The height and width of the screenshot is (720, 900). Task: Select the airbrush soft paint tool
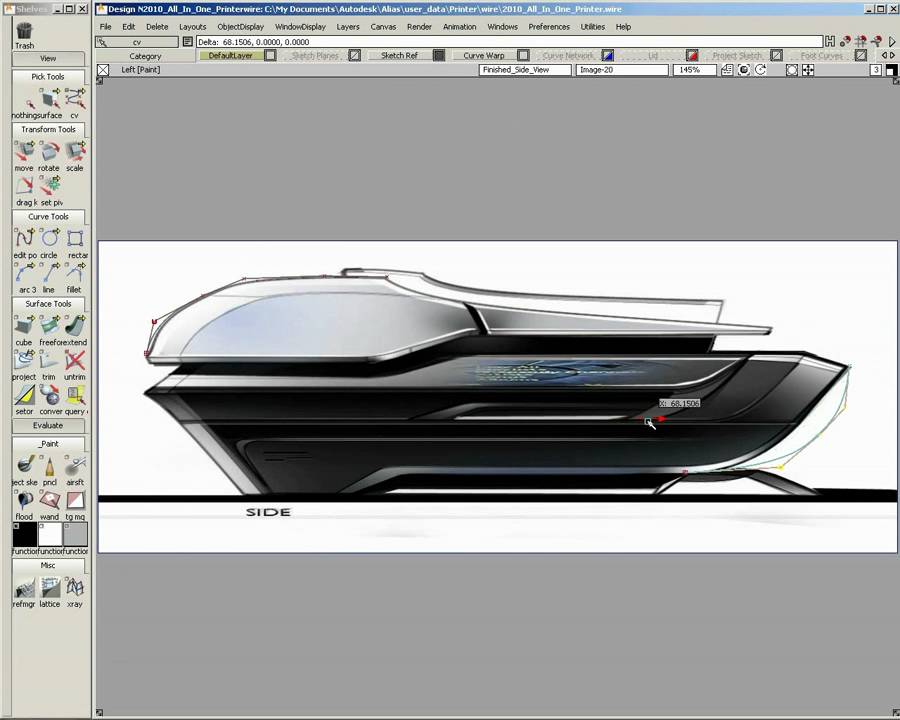pos(75,466)
